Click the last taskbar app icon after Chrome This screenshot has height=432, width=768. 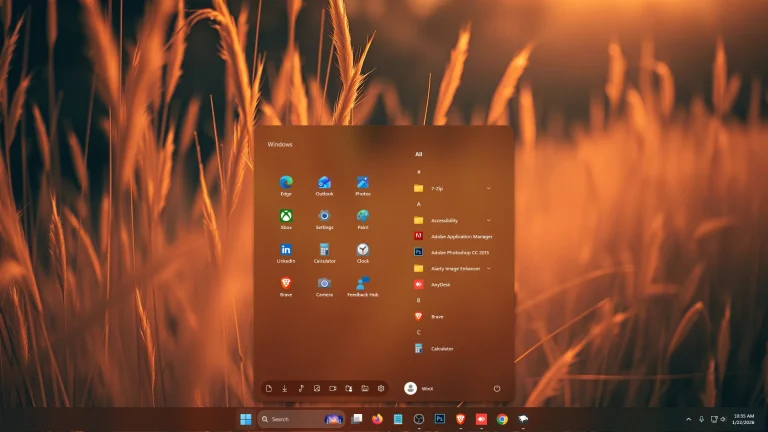pos(523,419)
